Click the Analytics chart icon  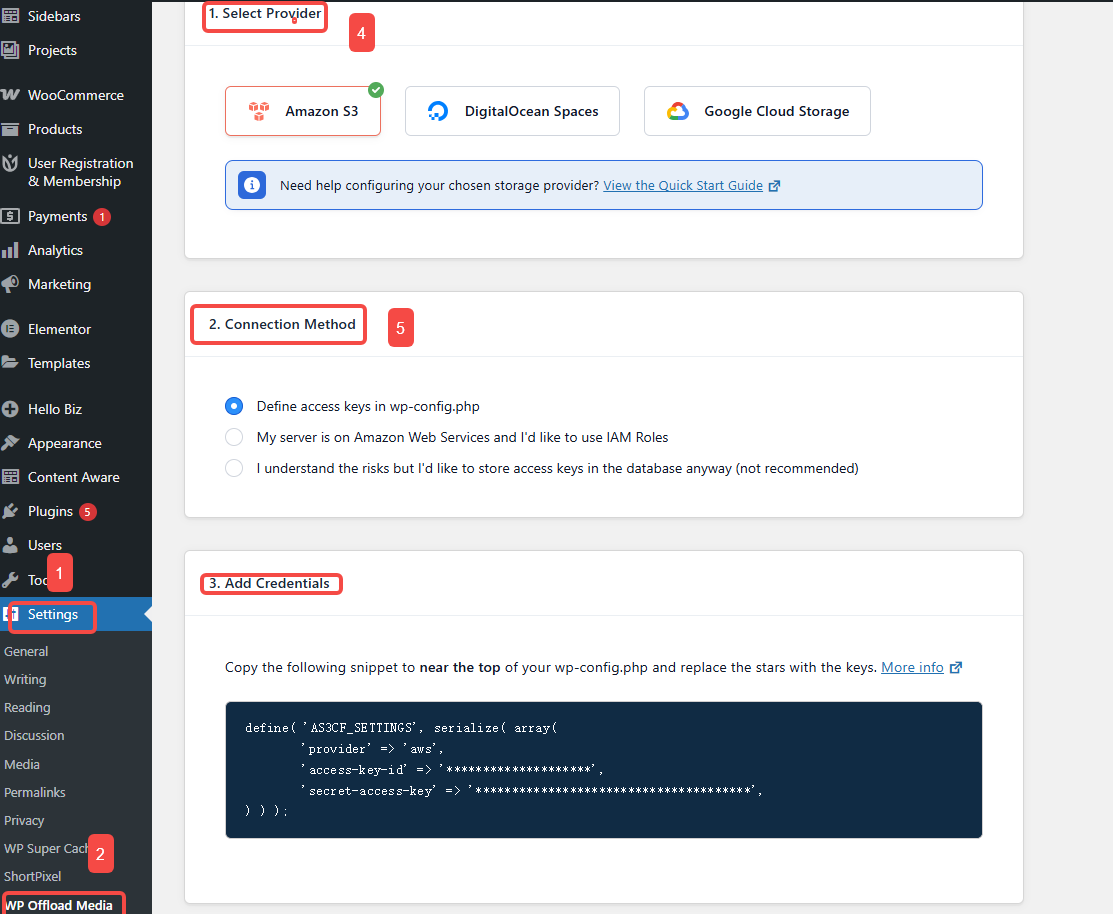[13, 250]
